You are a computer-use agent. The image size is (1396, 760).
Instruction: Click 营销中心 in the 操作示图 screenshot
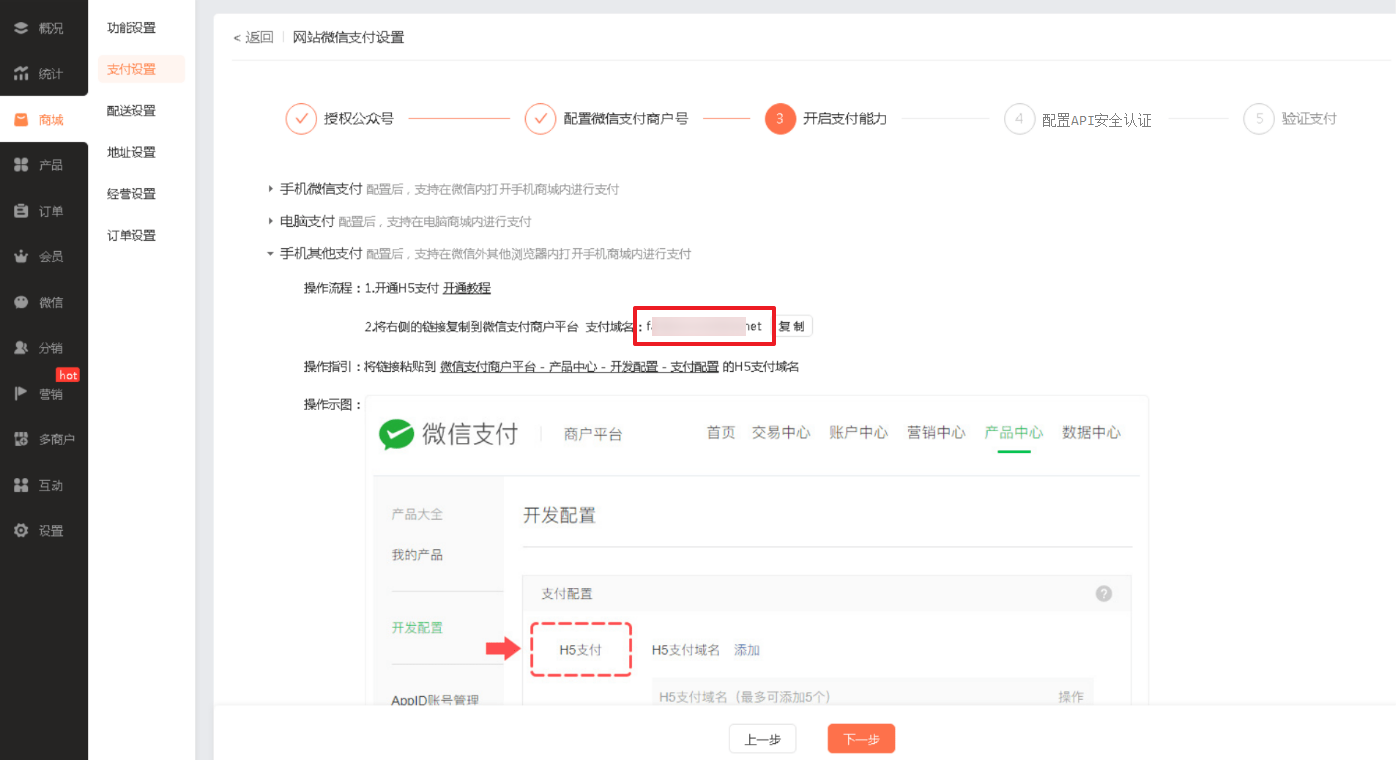[x=936, y=433]
